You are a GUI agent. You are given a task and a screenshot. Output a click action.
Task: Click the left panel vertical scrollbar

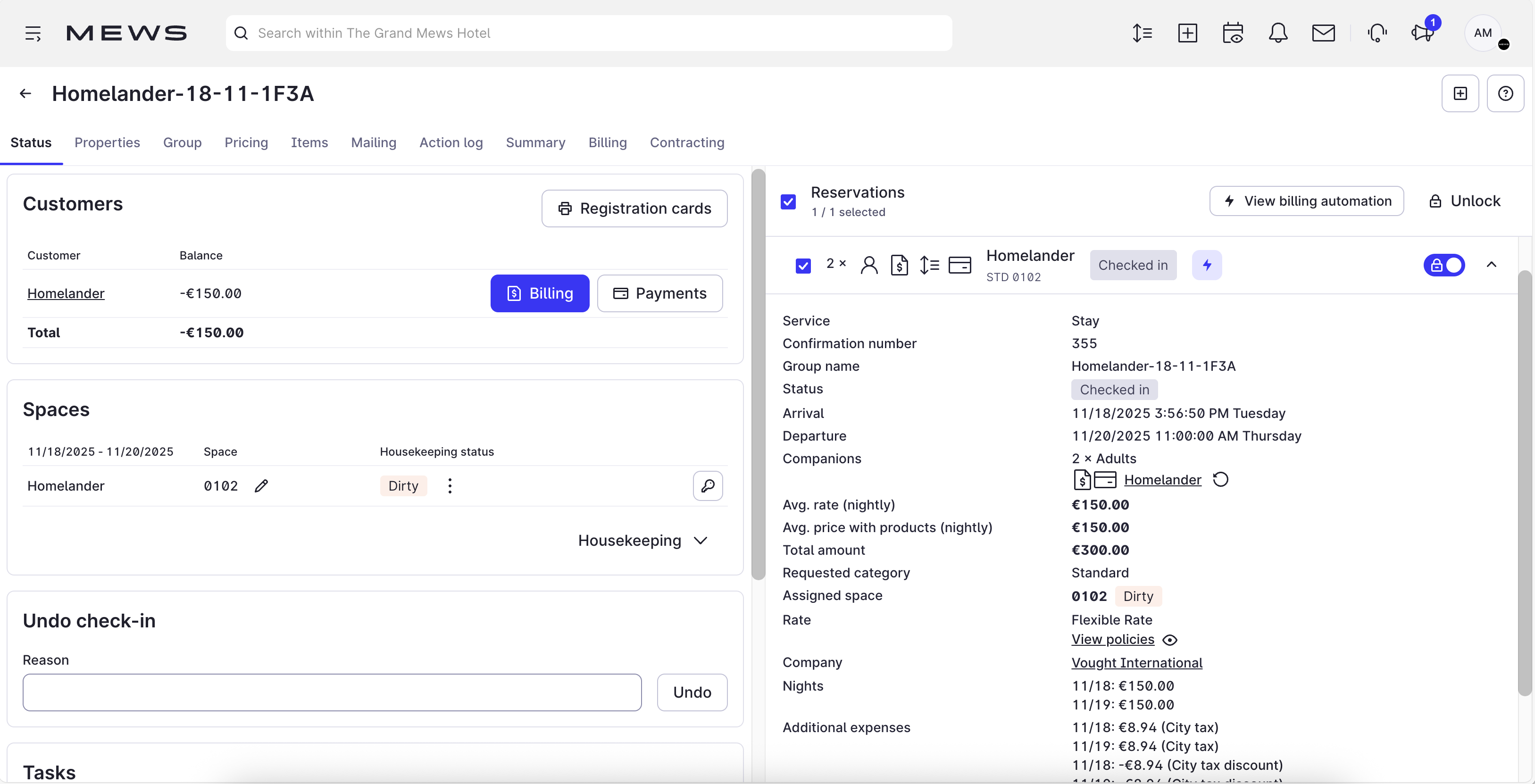click(758, 374)
